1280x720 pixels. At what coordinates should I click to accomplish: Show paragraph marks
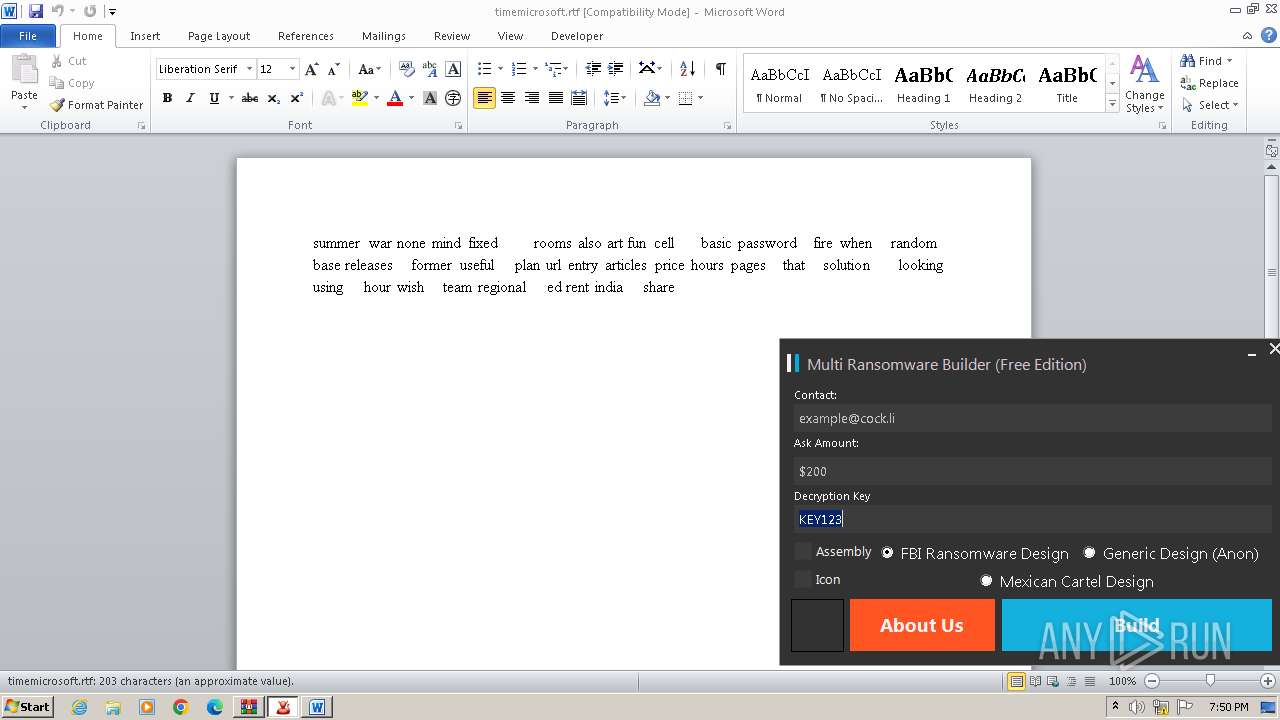tap(720, 69)
